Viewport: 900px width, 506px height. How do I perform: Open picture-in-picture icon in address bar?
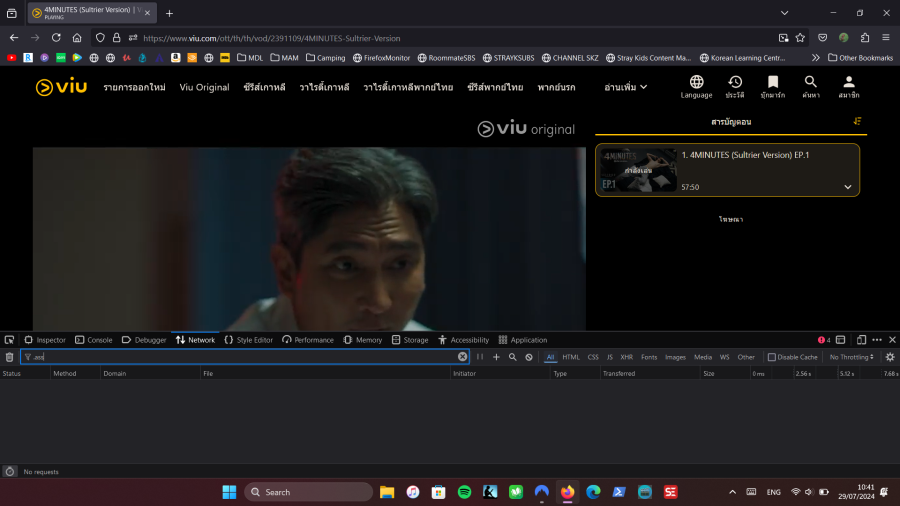pos(783,38)
